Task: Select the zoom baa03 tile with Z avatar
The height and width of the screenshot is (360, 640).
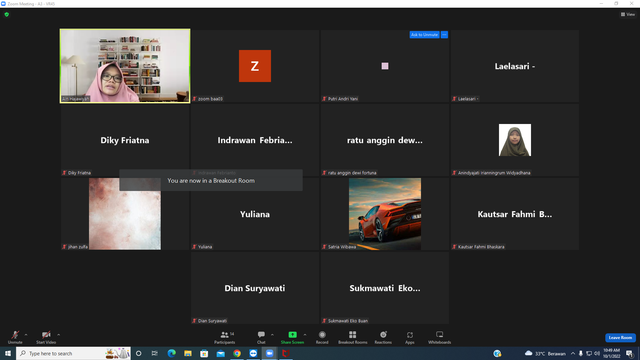Action: click(255, 66)
